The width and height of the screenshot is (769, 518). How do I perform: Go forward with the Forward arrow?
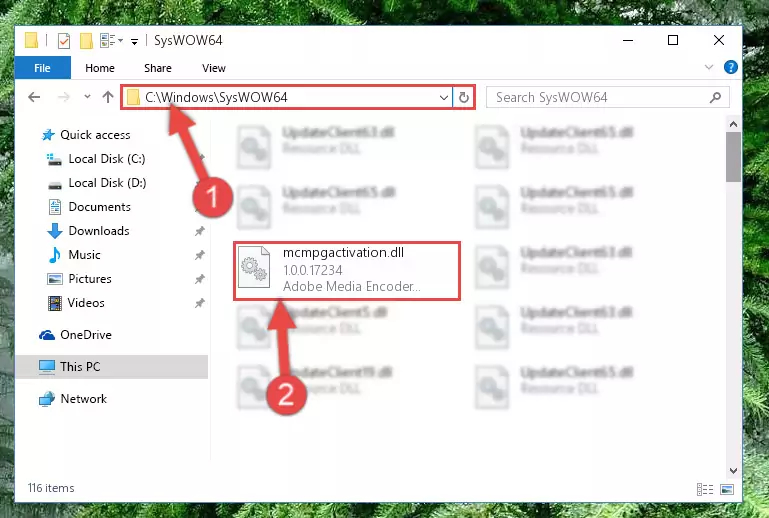[x=64, y=97]
